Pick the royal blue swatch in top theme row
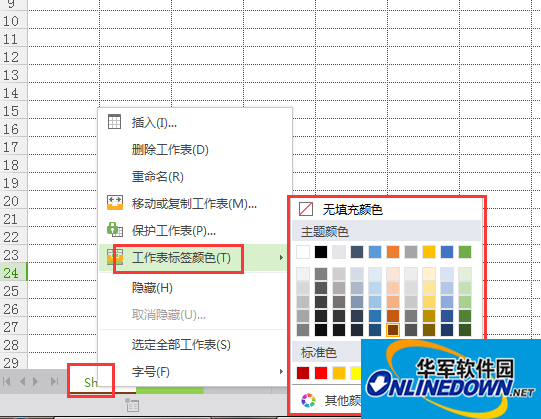The width and height of the screenshot is (541, 419). (447, 252)
